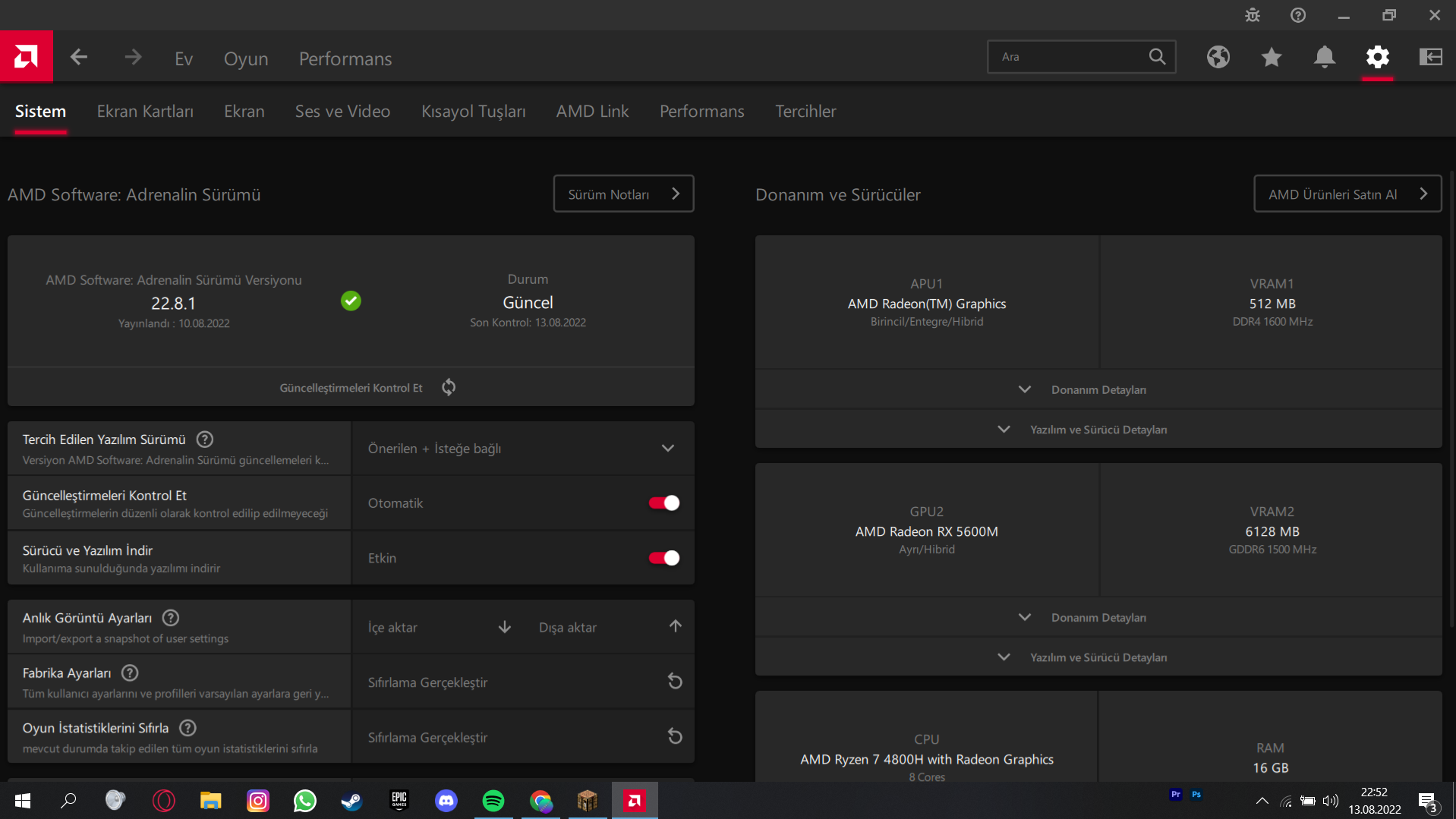
Task: Switch to Ses ve Video tab
Action: [342, 112]
